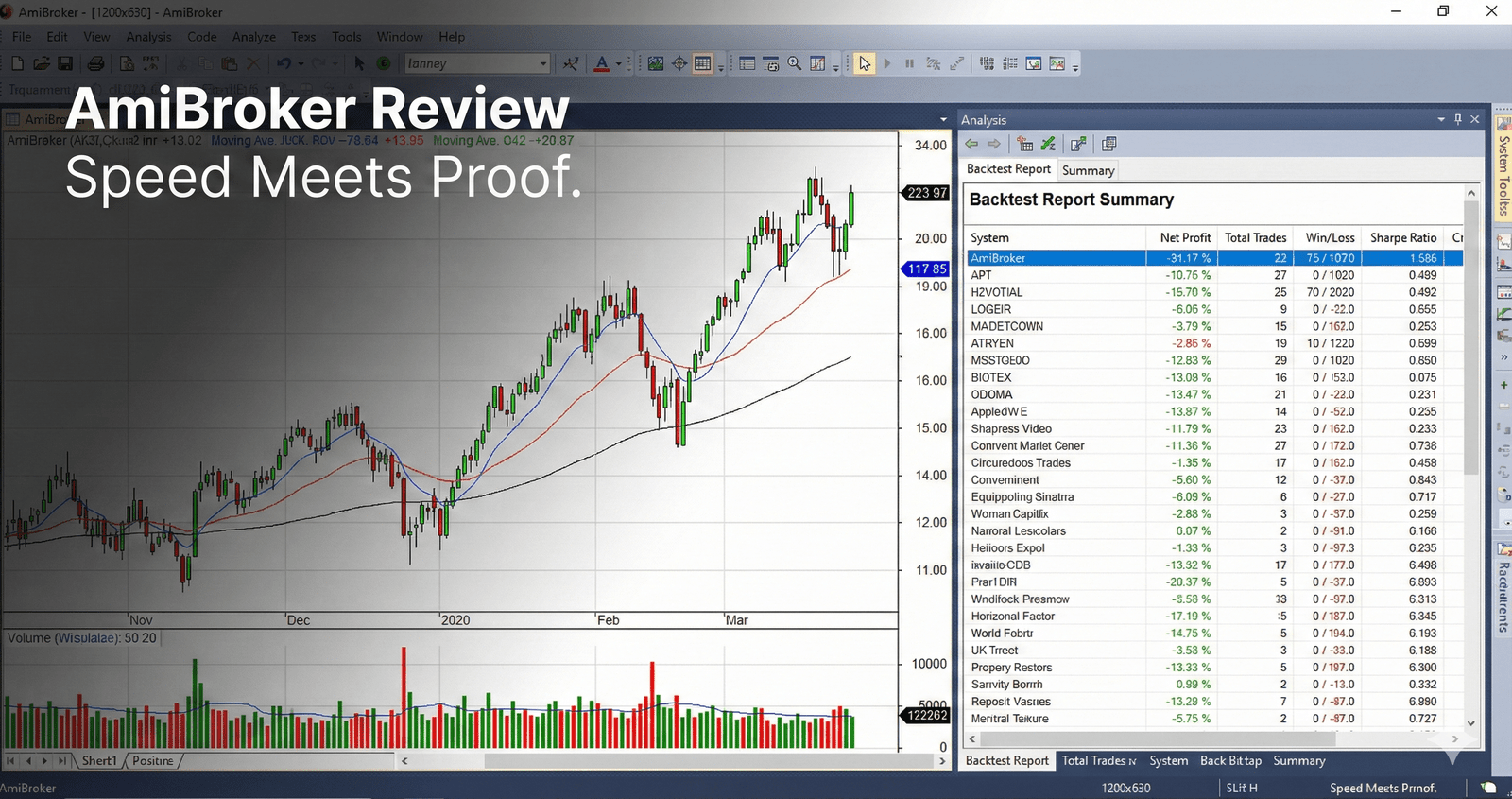Screen dimensions: 1512x799
Task: Click the scissors cut icon
Action: (x=181, y=63)
